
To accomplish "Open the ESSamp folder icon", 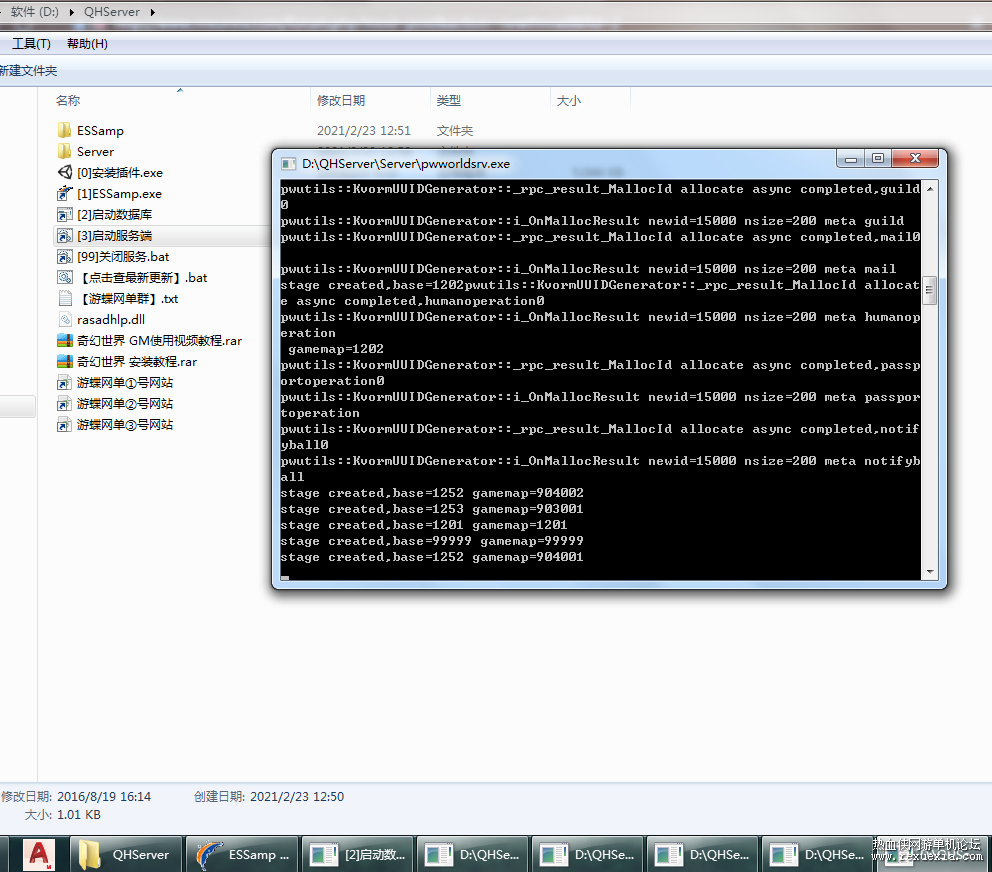I will click(64, 130).
